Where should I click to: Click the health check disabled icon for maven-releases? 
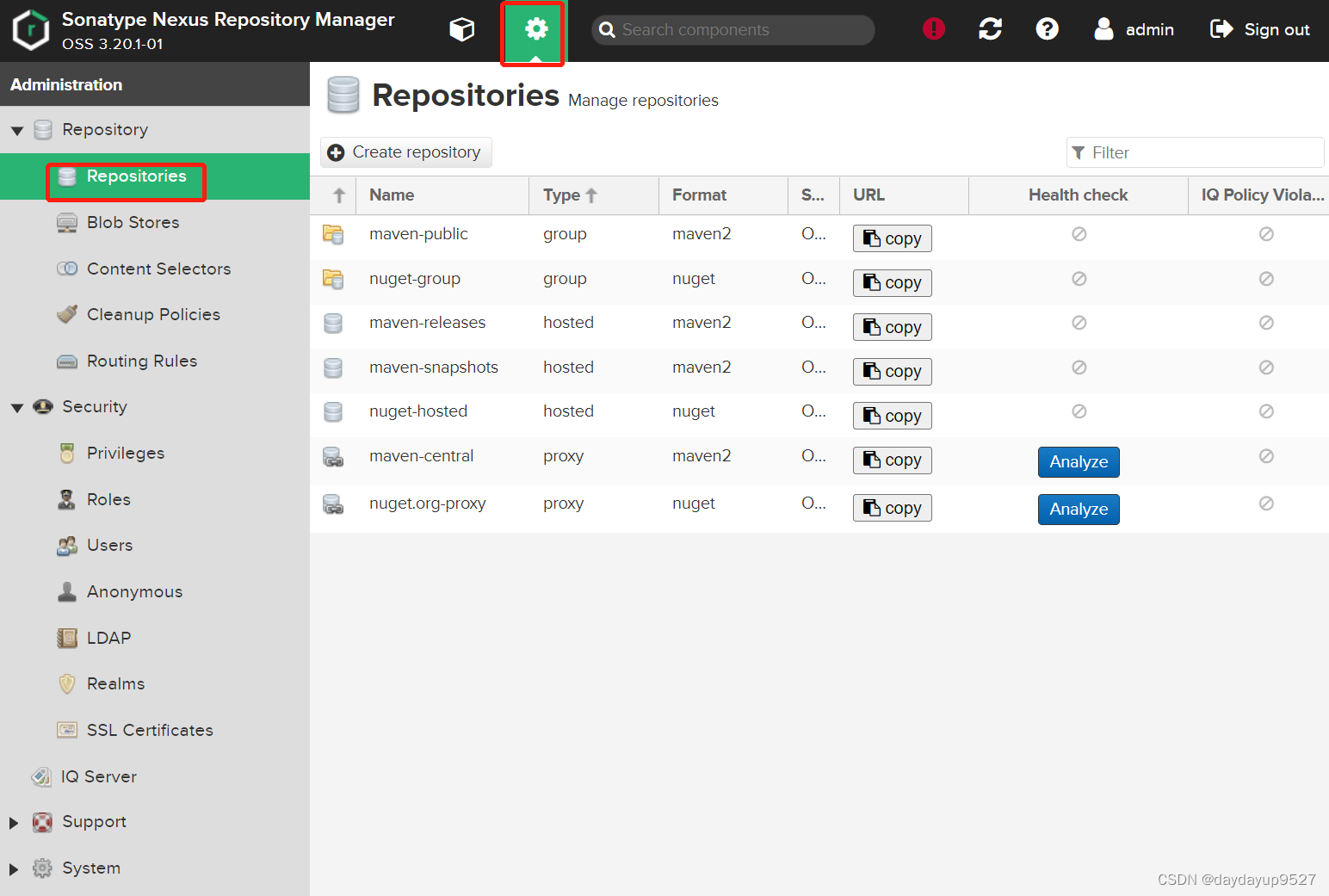tap(1079, 323)
